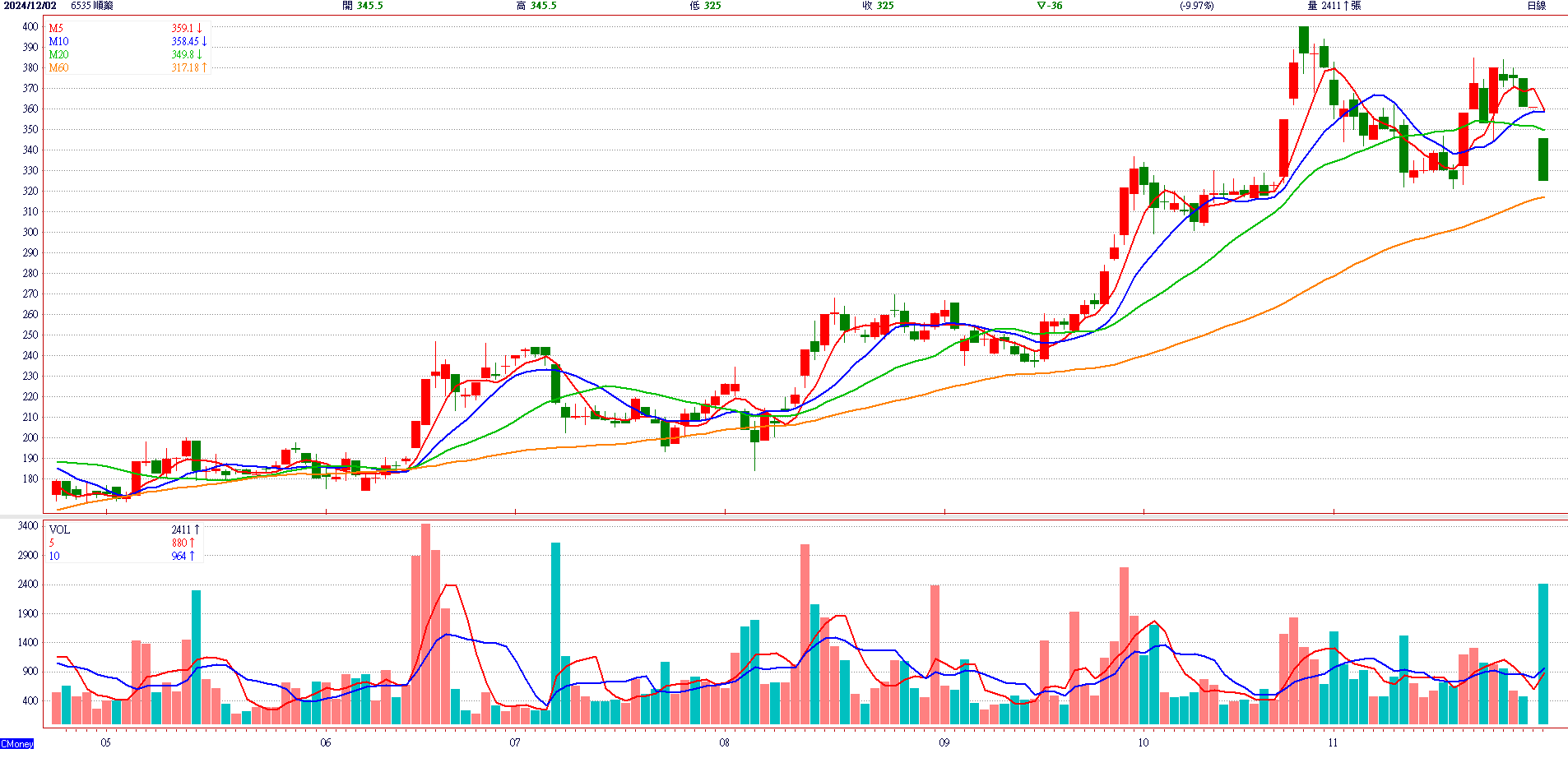Select the green M20 legend entry
Image resolution: width=1568 pixels, height=758 pixels.
point(58,54)
